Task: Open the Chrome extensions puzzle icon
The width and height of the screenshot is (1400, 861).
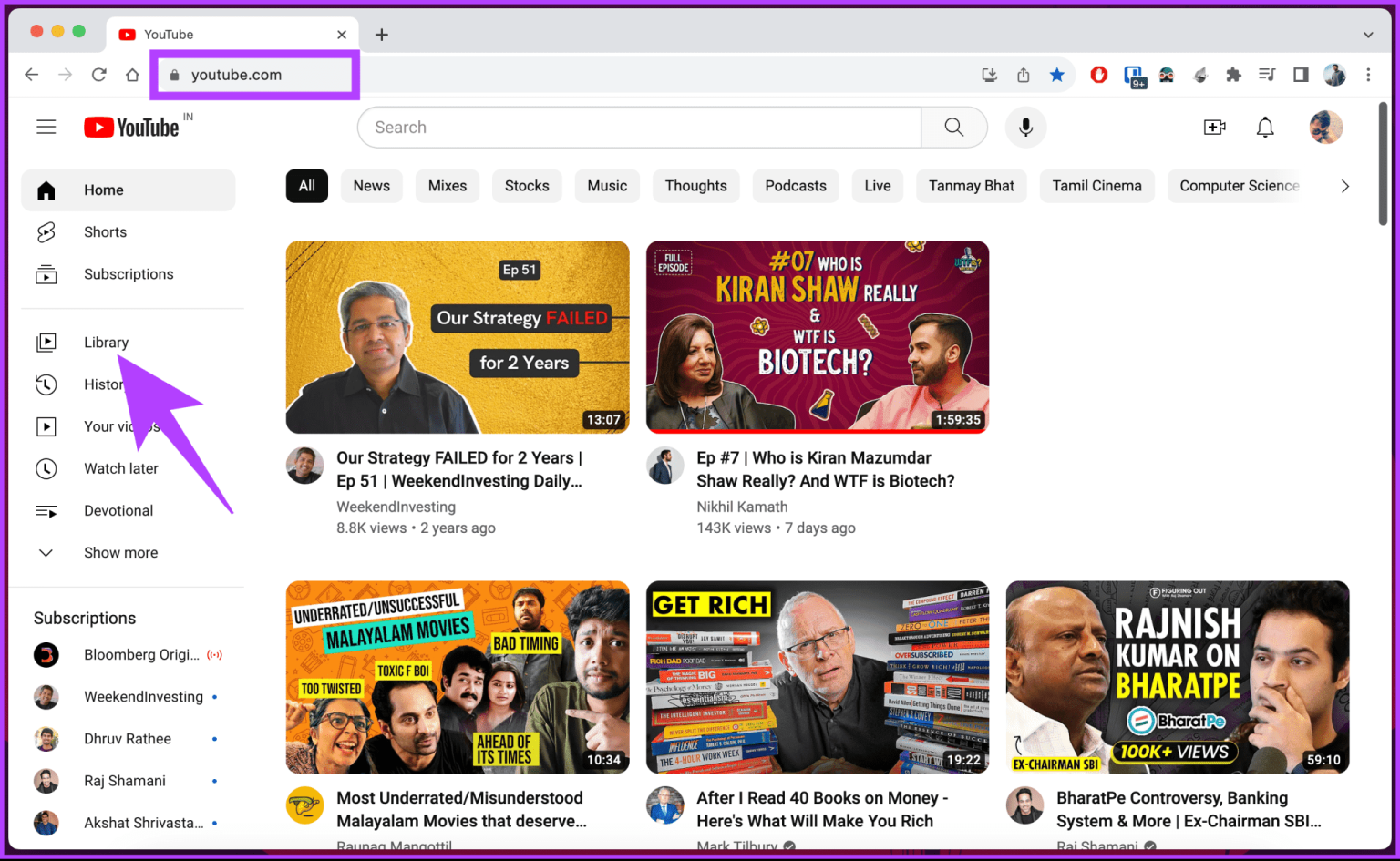Action: click(1233, 75)
